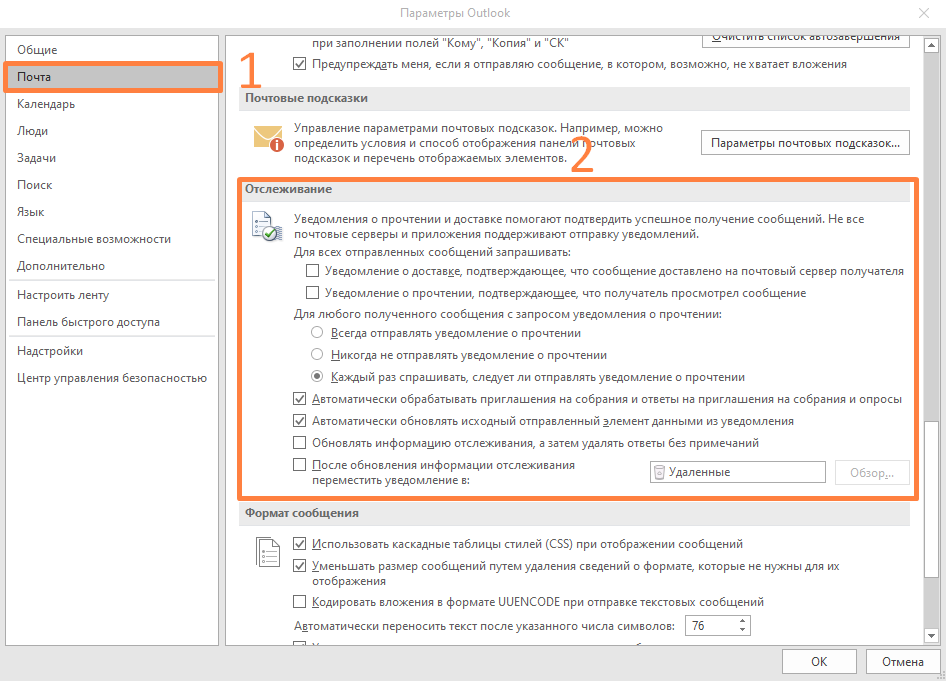
Task: Close the Параметры Outlook dialog
Action: click(924, 13)
